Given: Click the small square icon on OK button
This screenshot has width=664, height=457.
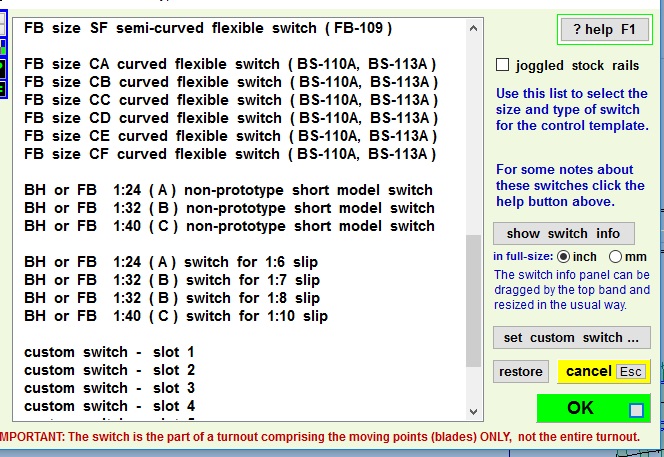Looking at the screenshot, I should [x=636, y=410].
